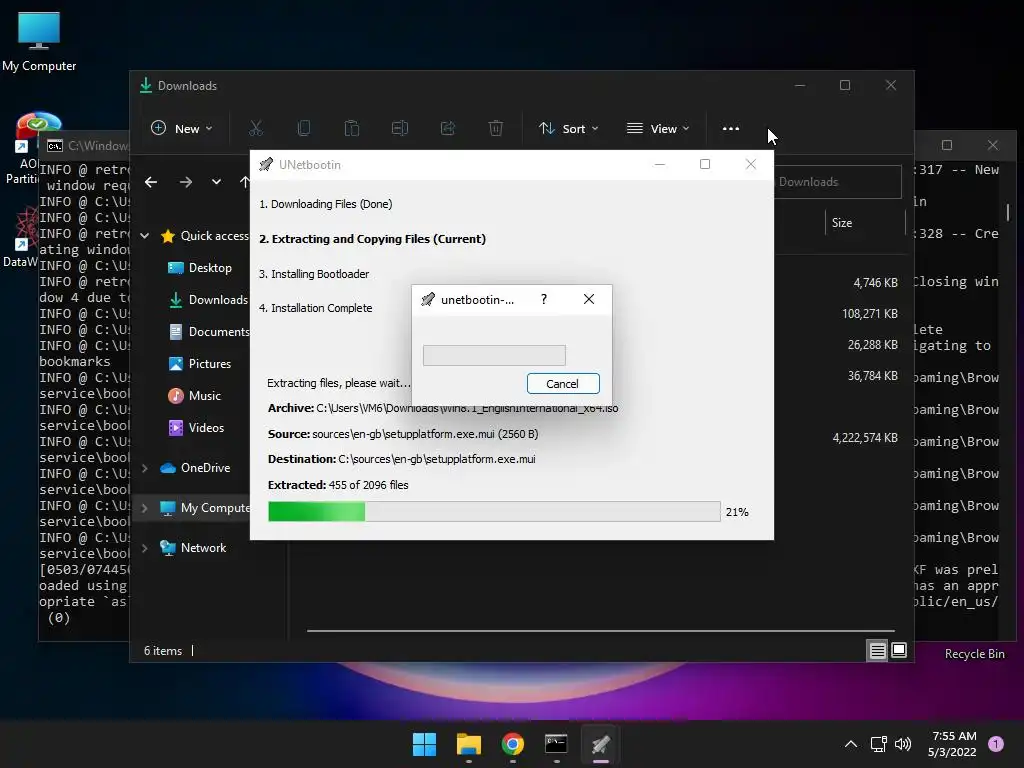Click the green extraction progress bar
The height and width of the screenshot is (768, 1024).
pyautogui.click(x=494, y=511)
